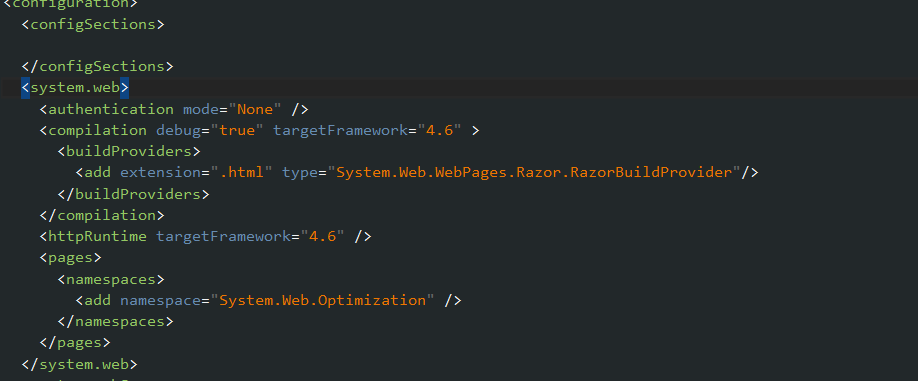Viewport: 918px width, 381px height.
Task: Click the extension value ".html"
Action: [x=242, y=173]
